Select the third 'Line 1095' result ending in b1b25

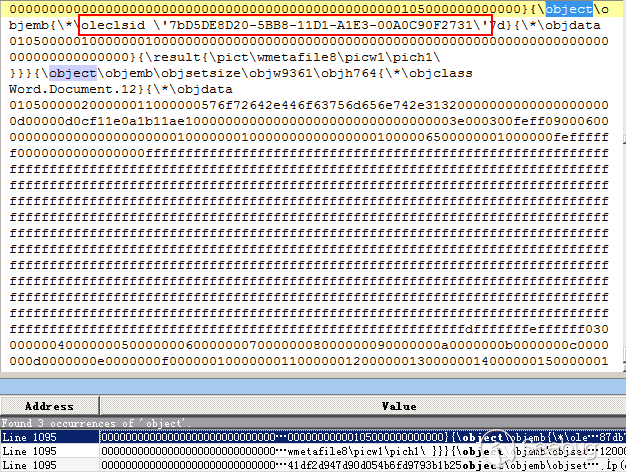313,465
